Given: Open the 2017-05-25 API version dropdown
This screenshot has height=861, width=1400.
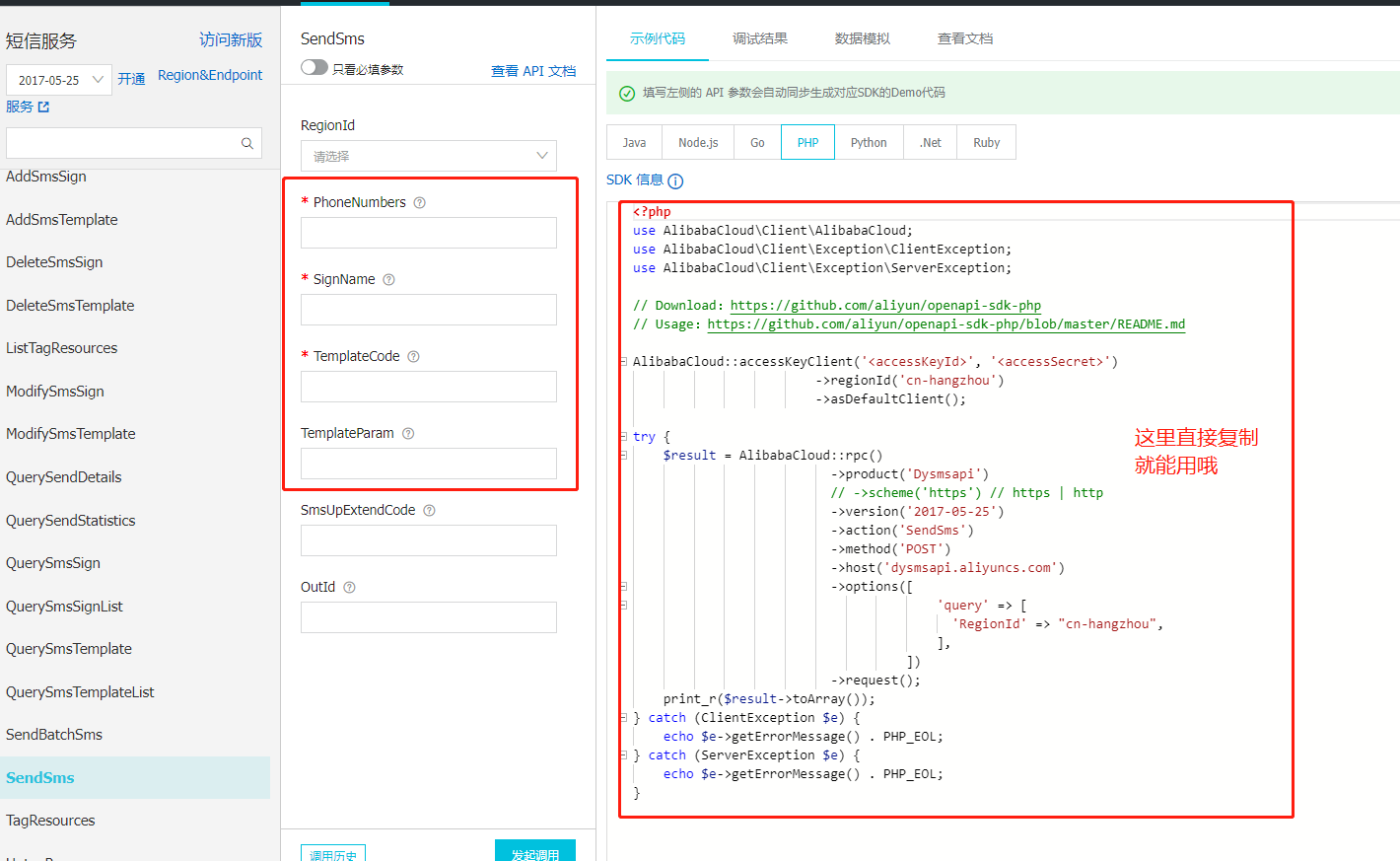Looking at the screenshot, I should (x=59, y=80).
